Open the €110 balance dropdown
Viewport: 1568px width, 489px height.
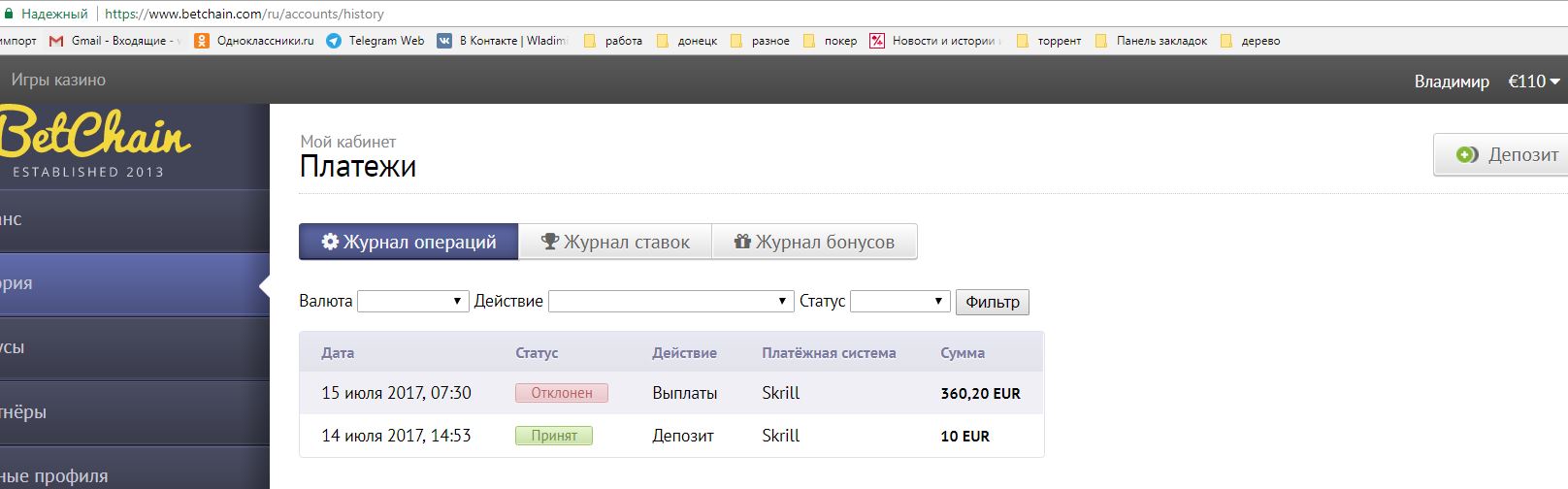click(1533, 81)
